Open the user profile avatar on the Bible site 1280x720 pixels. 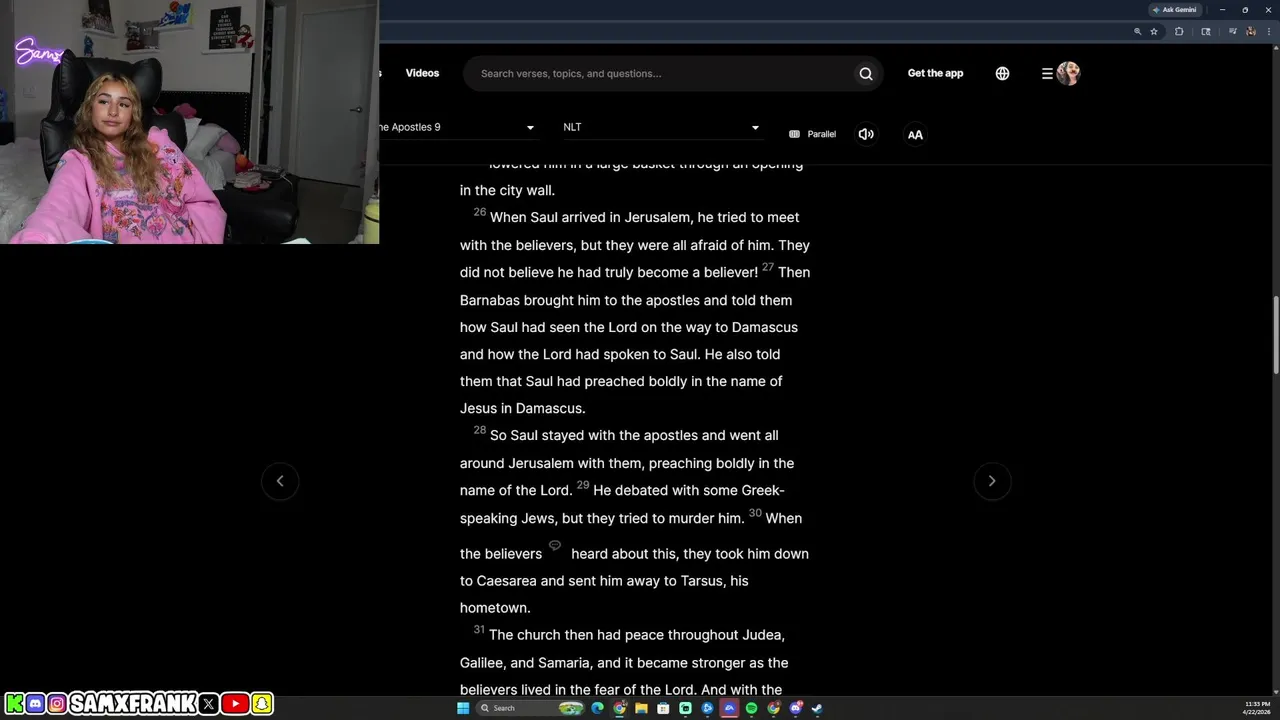pos(1068,73)
